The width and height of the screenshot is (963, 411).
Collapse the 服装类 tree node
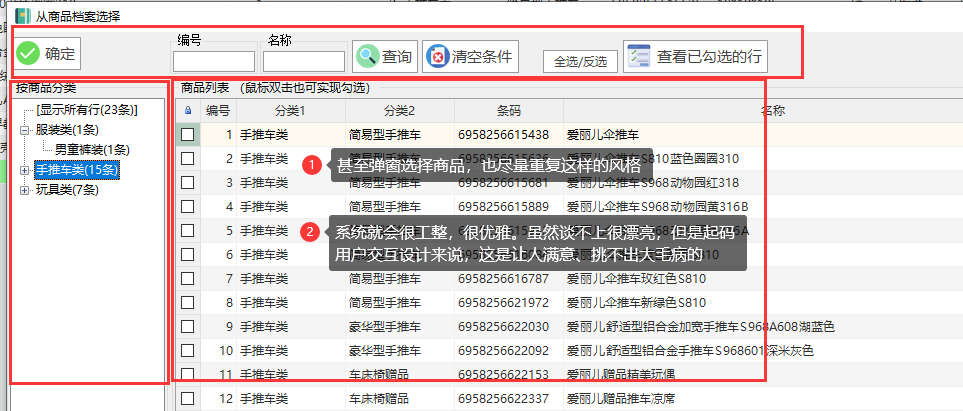25,130
